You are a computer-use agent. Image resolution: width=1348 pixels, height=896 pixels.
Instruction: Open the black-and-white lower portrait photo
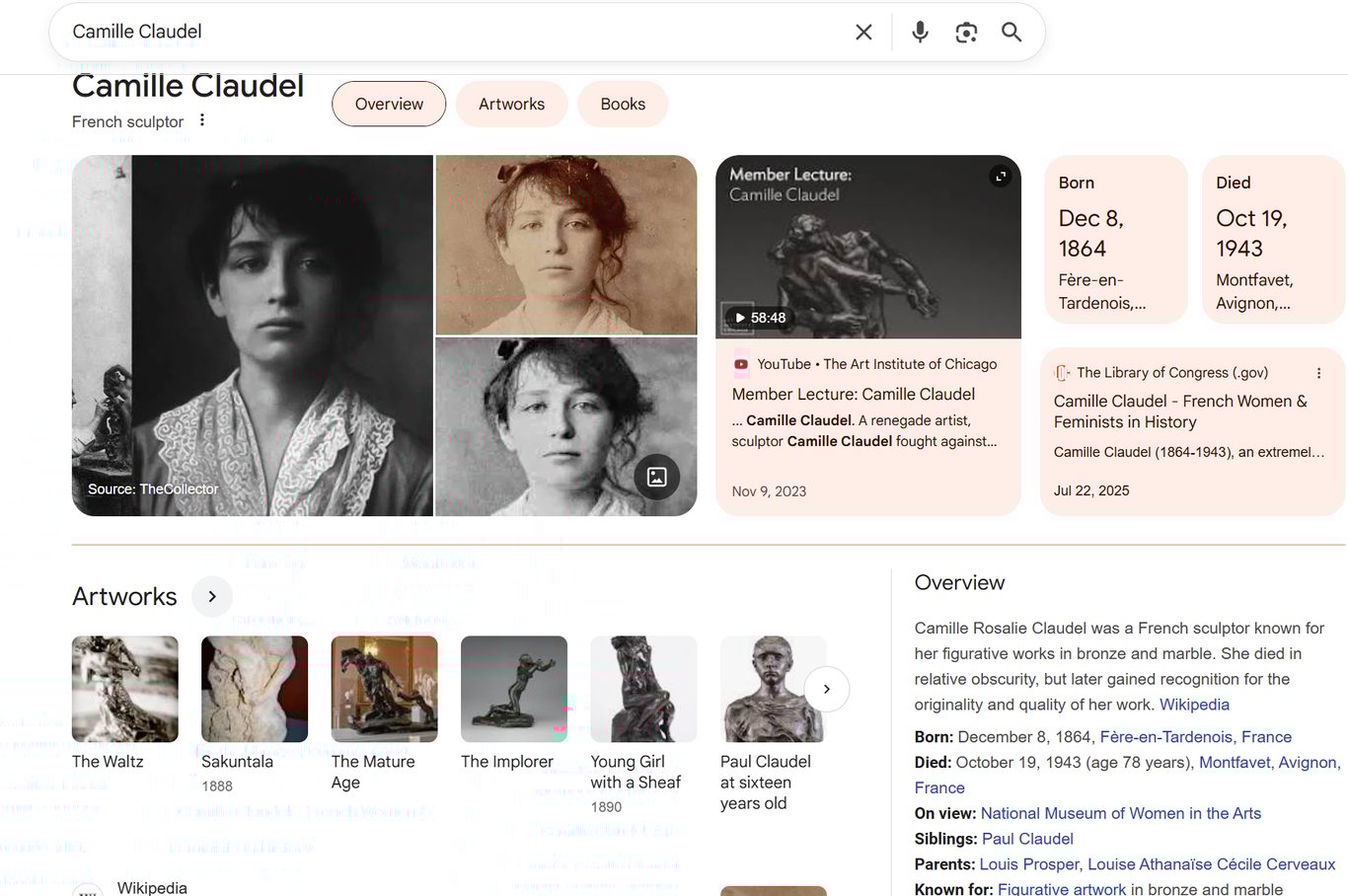[x=566, y=426]
